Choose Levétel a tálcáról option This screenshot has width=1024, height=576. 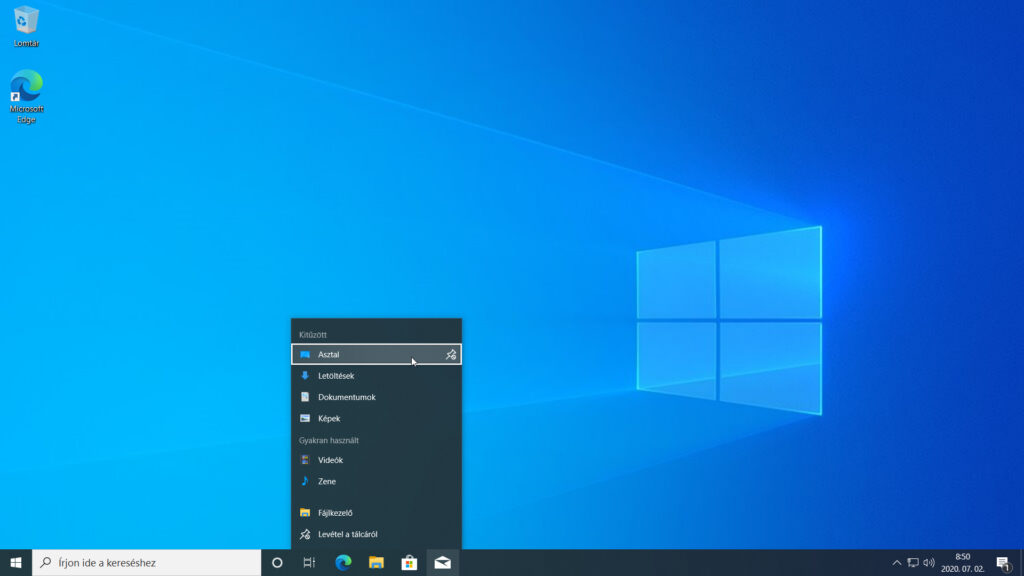pyautogui.click(x=376, y=534)
